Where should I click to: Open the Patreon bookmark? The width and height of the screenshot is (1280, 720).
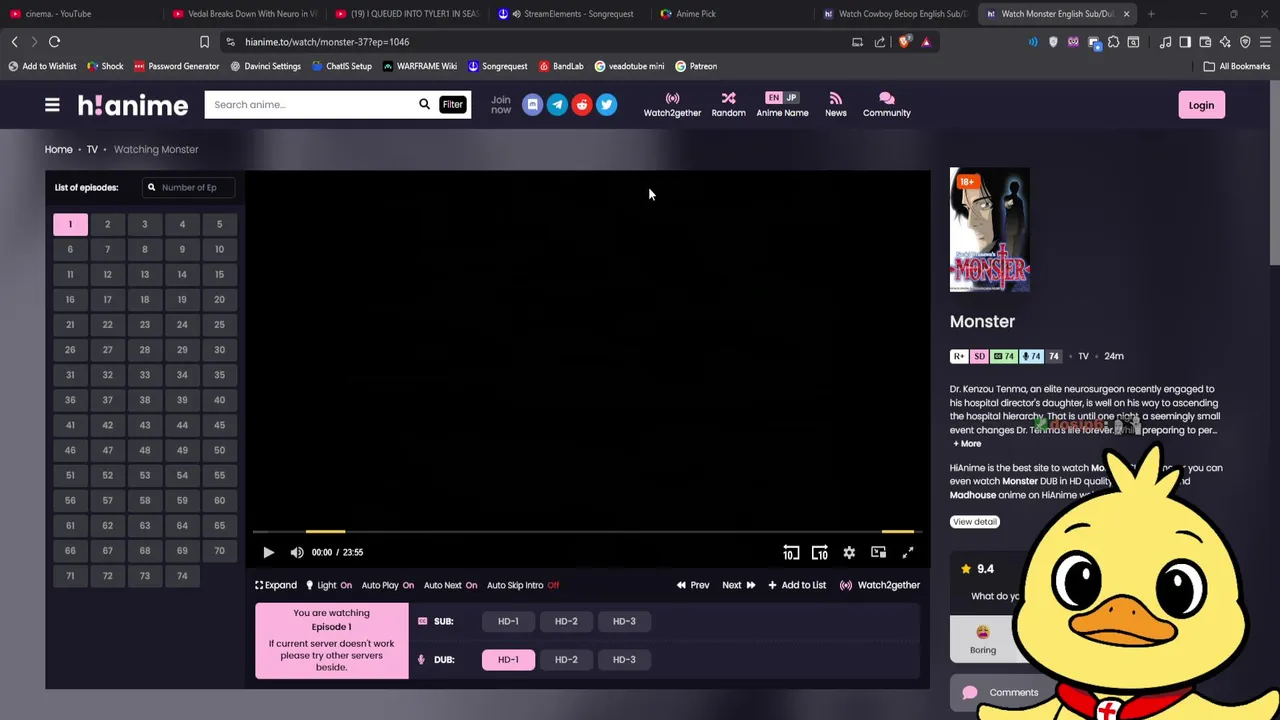pyautogui.click(x=696, y=66)
